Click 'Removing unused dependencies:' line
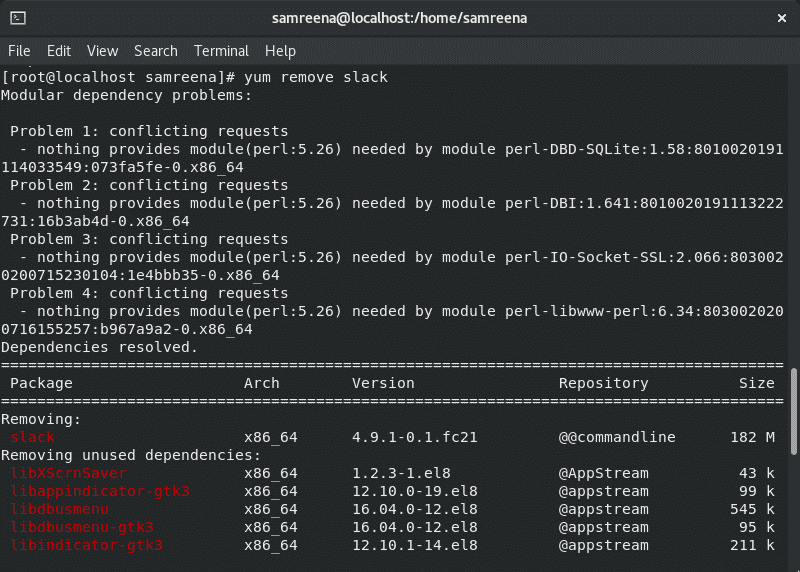This screenshot has height=572, width=800. pos(131,455)
